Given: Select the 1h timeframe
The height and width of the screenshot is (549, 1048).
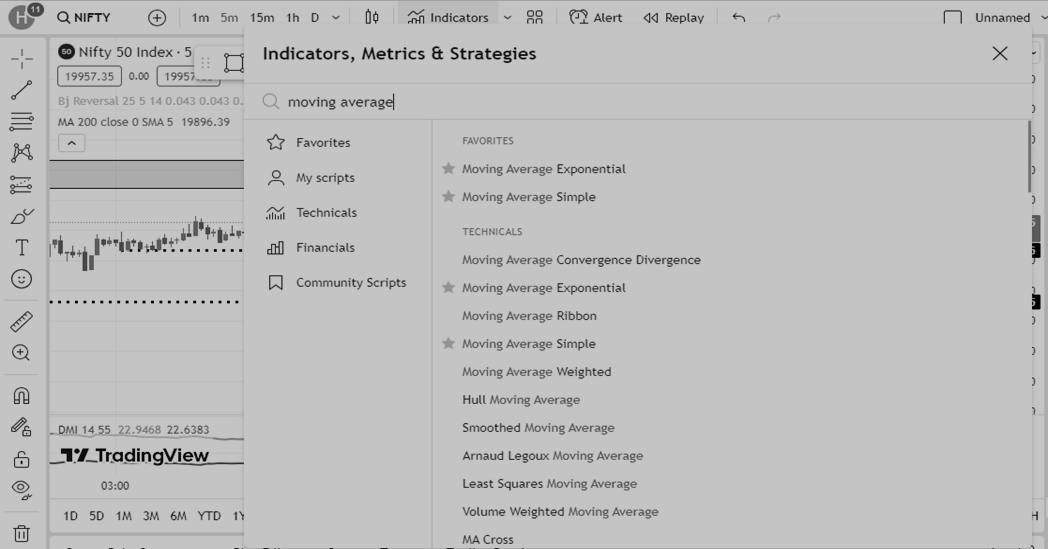Looking at the screenshot, I should (x=293, y=18).
